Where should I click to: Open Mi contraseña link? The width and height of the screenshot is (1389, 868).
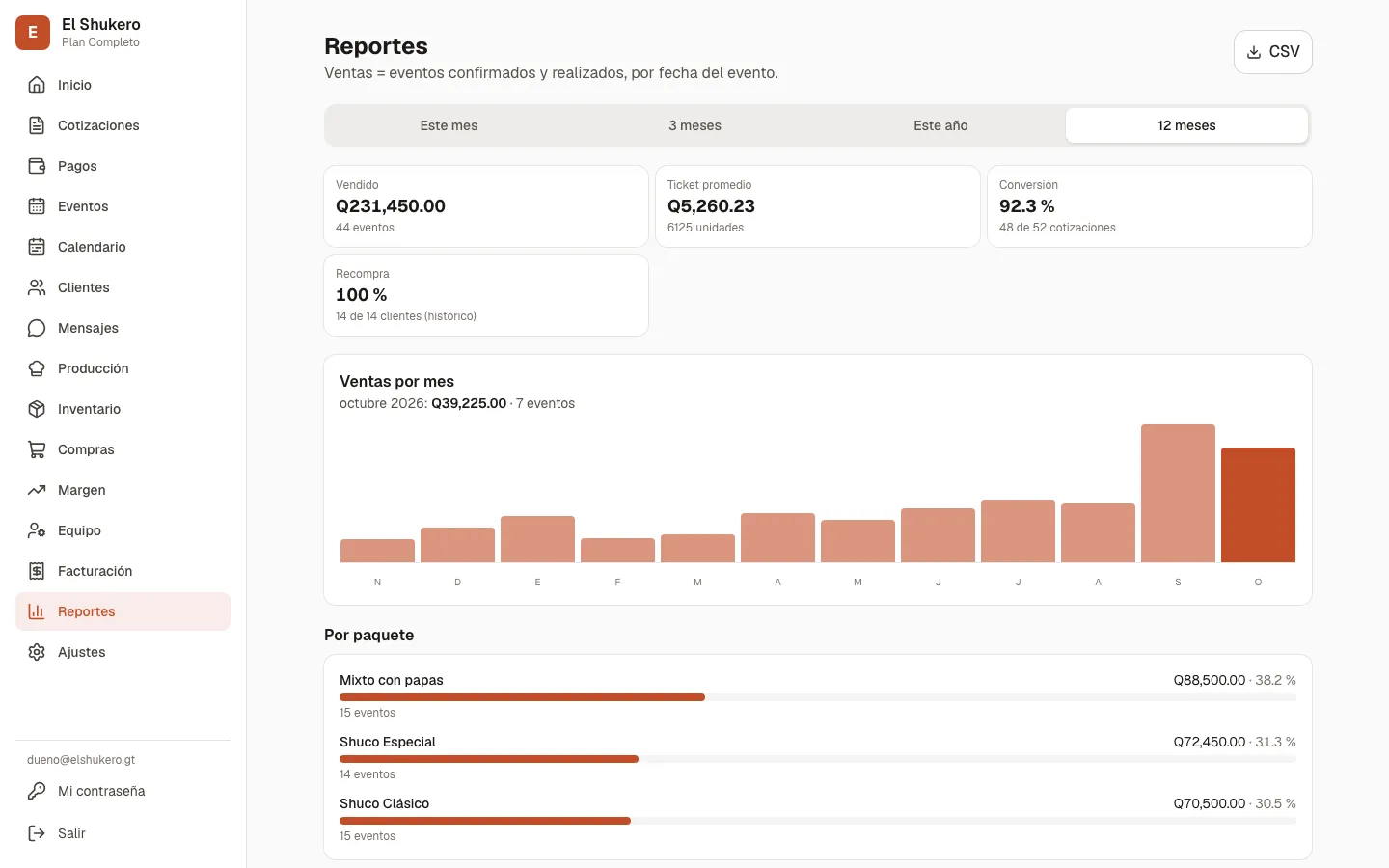coord(123,791)
